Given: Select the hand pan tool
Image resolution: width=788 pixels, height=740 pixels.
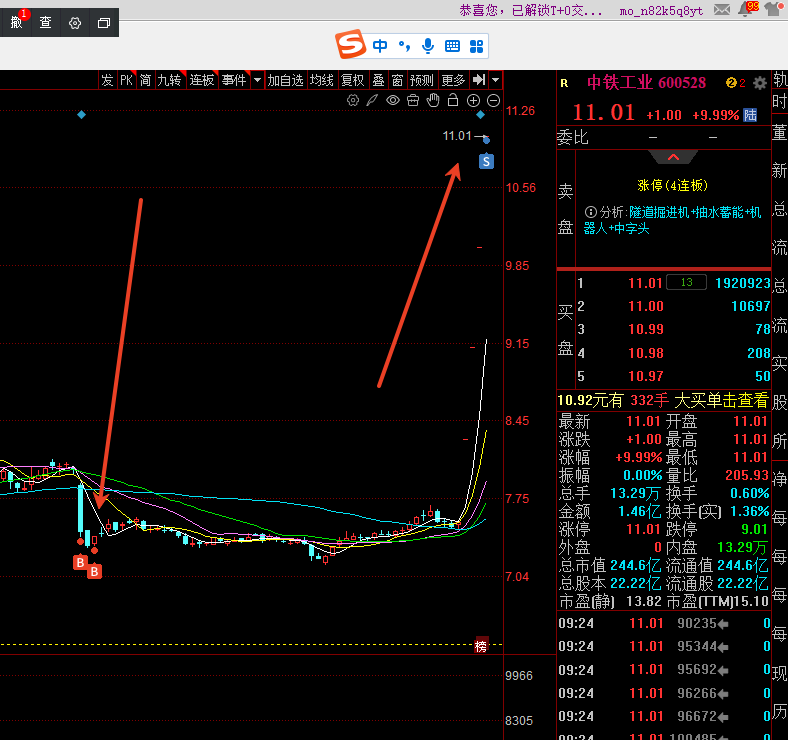Looking at the screenshot, I should tap(433, 101).
